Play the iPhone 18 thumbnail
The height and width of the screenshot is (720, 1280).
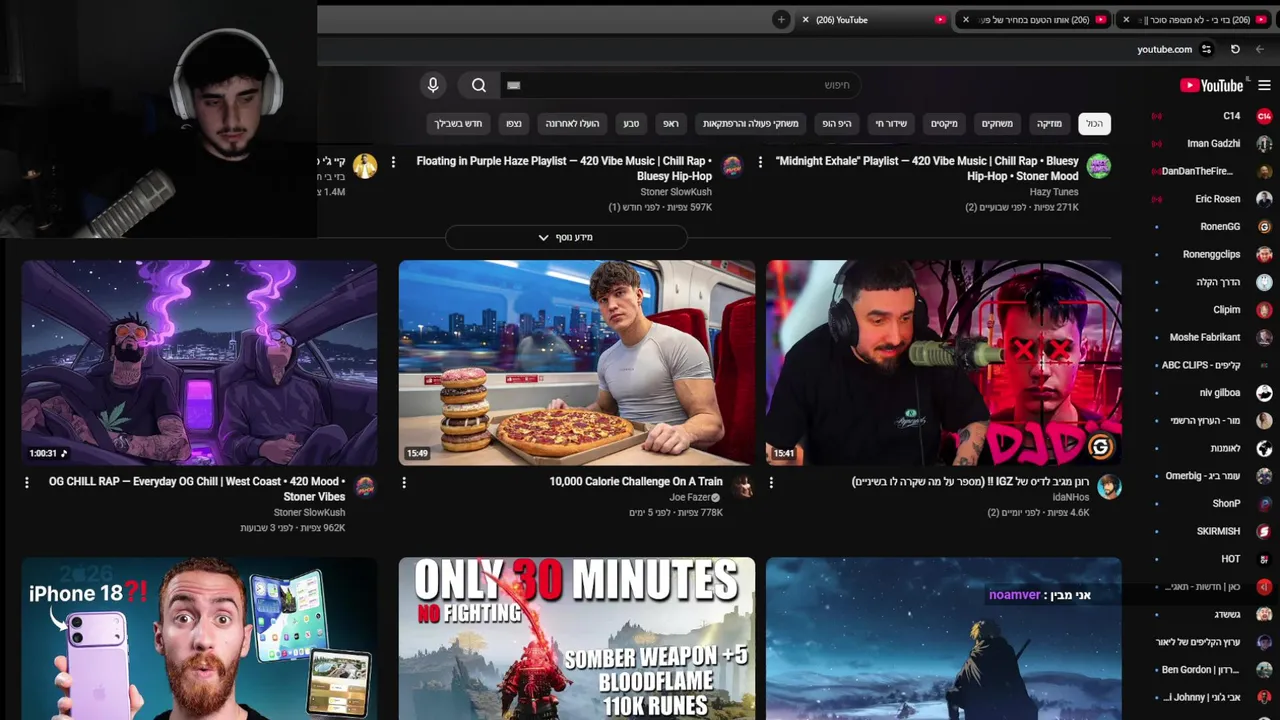(x=200, y=639)
